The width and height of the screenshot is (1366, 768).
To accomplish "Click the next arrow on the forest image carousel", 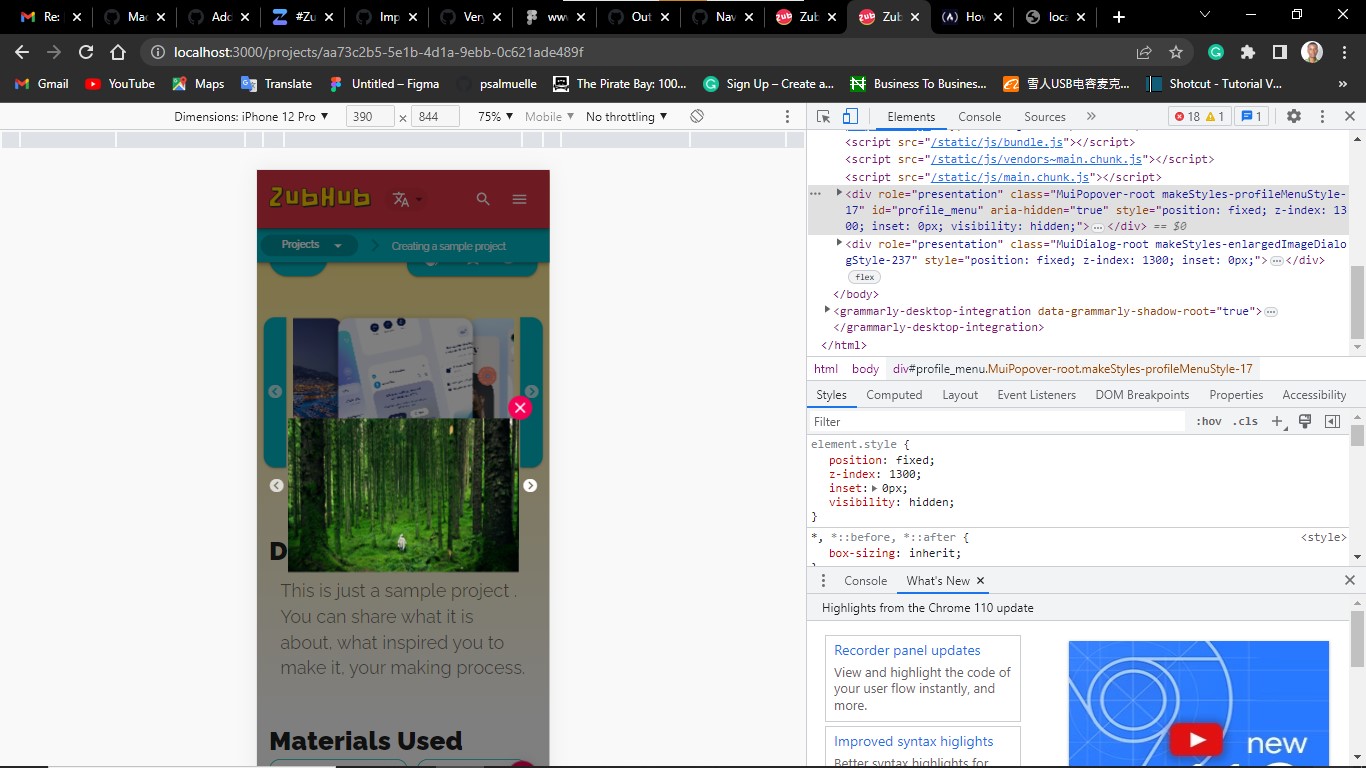I will tap(531, 485).
